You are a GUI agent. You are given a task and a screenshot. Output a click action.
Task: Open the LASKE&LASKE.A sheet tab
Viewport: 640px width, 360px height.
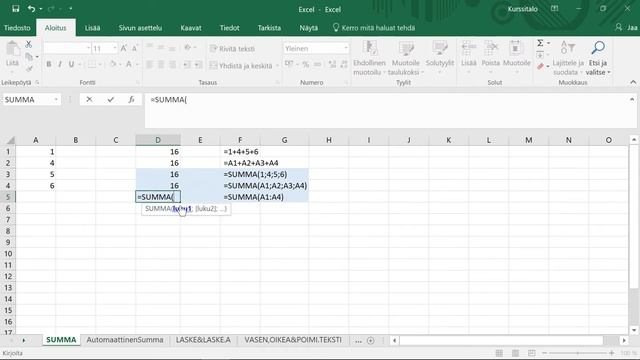(203, 340)
